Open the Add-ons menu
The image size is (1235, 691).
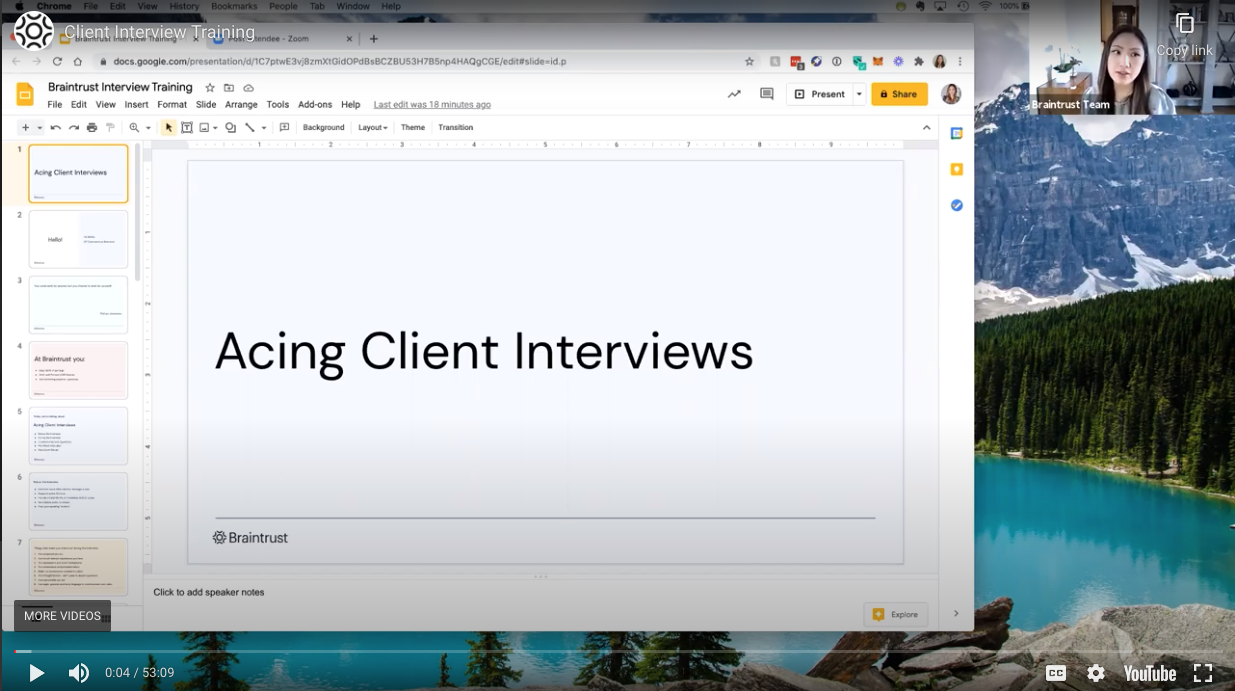pos(315,104)
